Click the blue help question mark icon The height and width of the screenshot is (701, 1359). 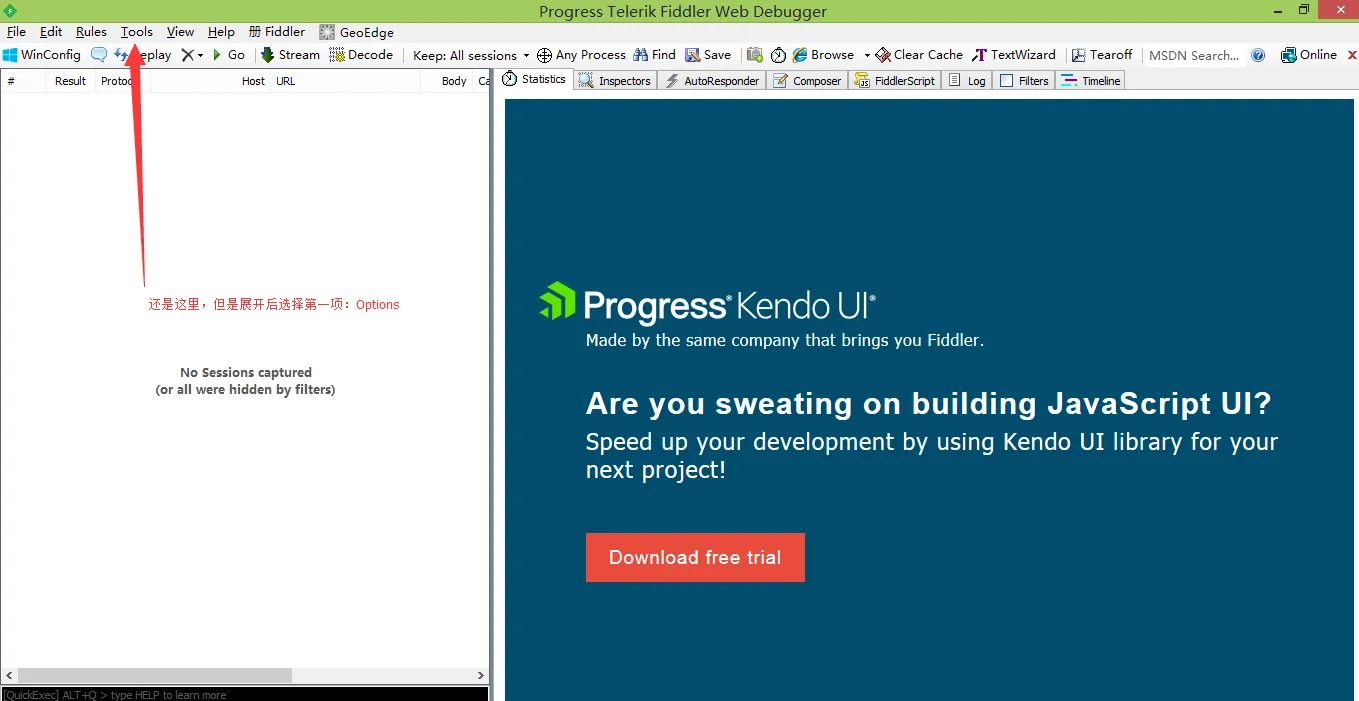[1258, 55]
